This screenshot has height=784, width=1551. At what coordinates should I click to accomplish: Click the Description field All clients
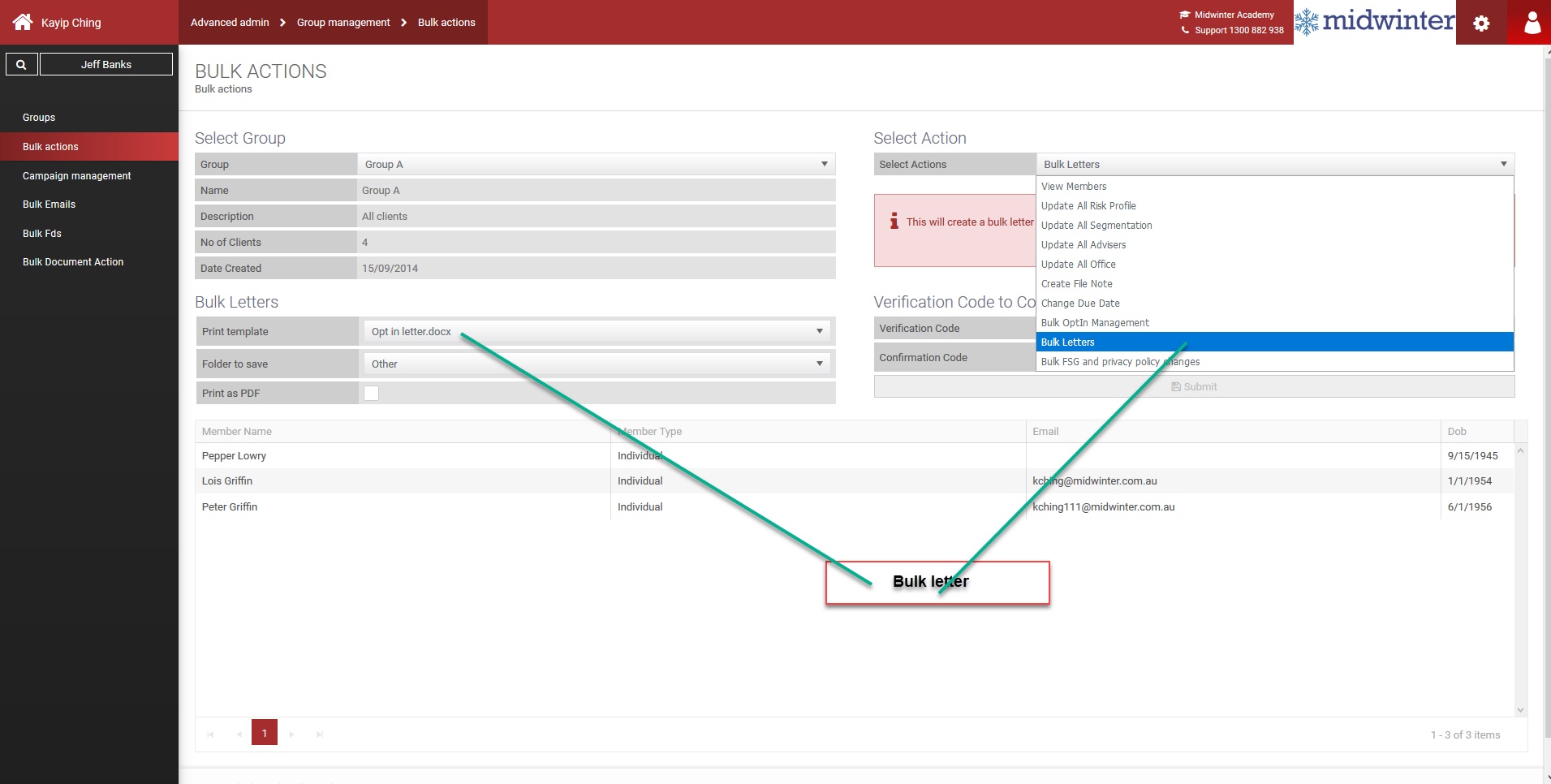tap(597, 216)
